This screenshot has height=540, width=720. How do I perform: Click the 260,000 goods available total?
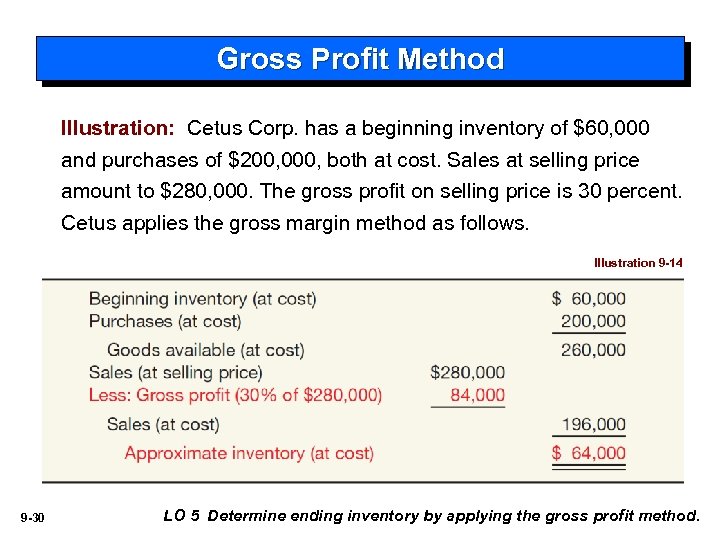593,350
